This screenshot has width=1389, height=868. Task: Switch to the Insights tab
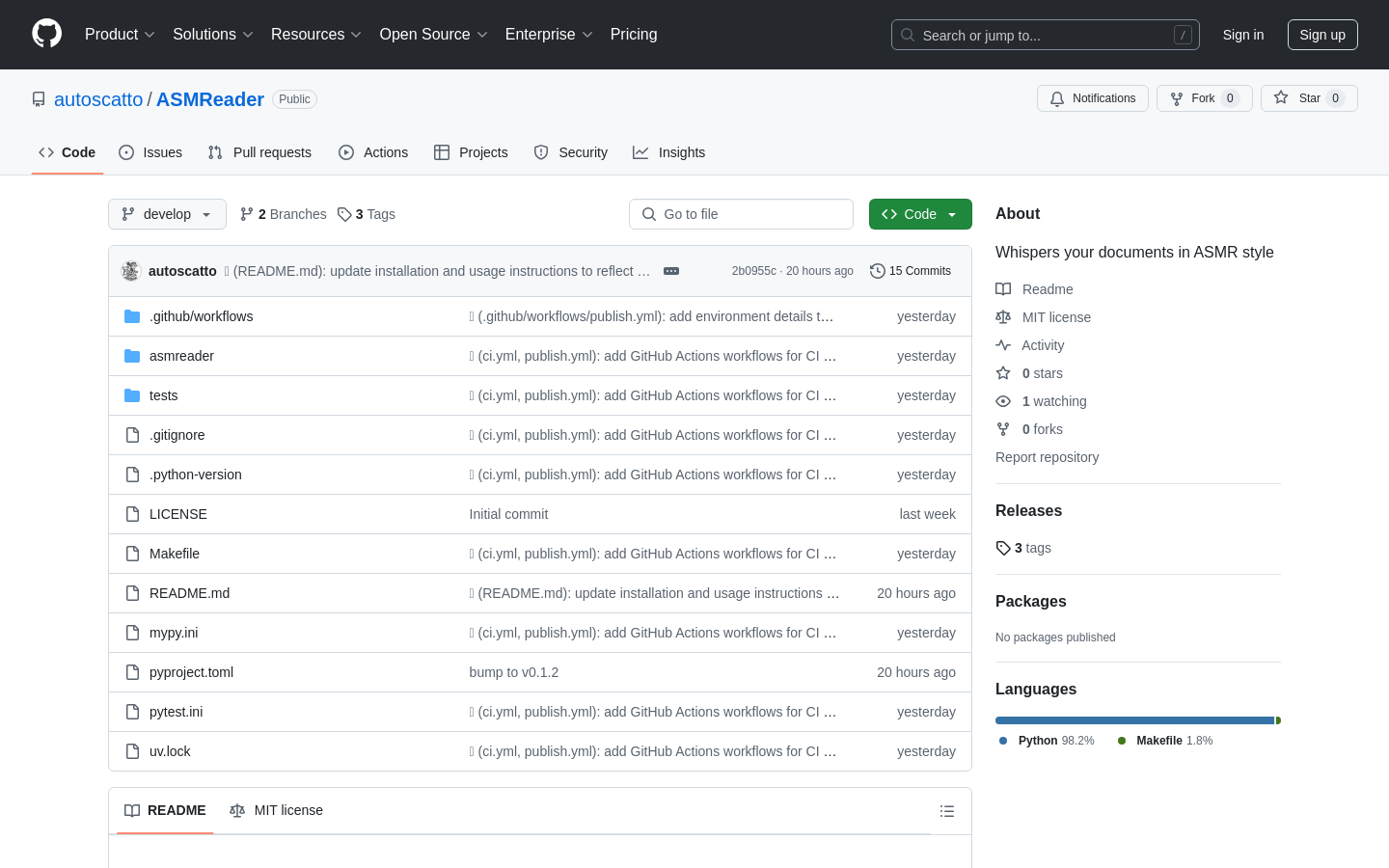[x=669, y=152]
